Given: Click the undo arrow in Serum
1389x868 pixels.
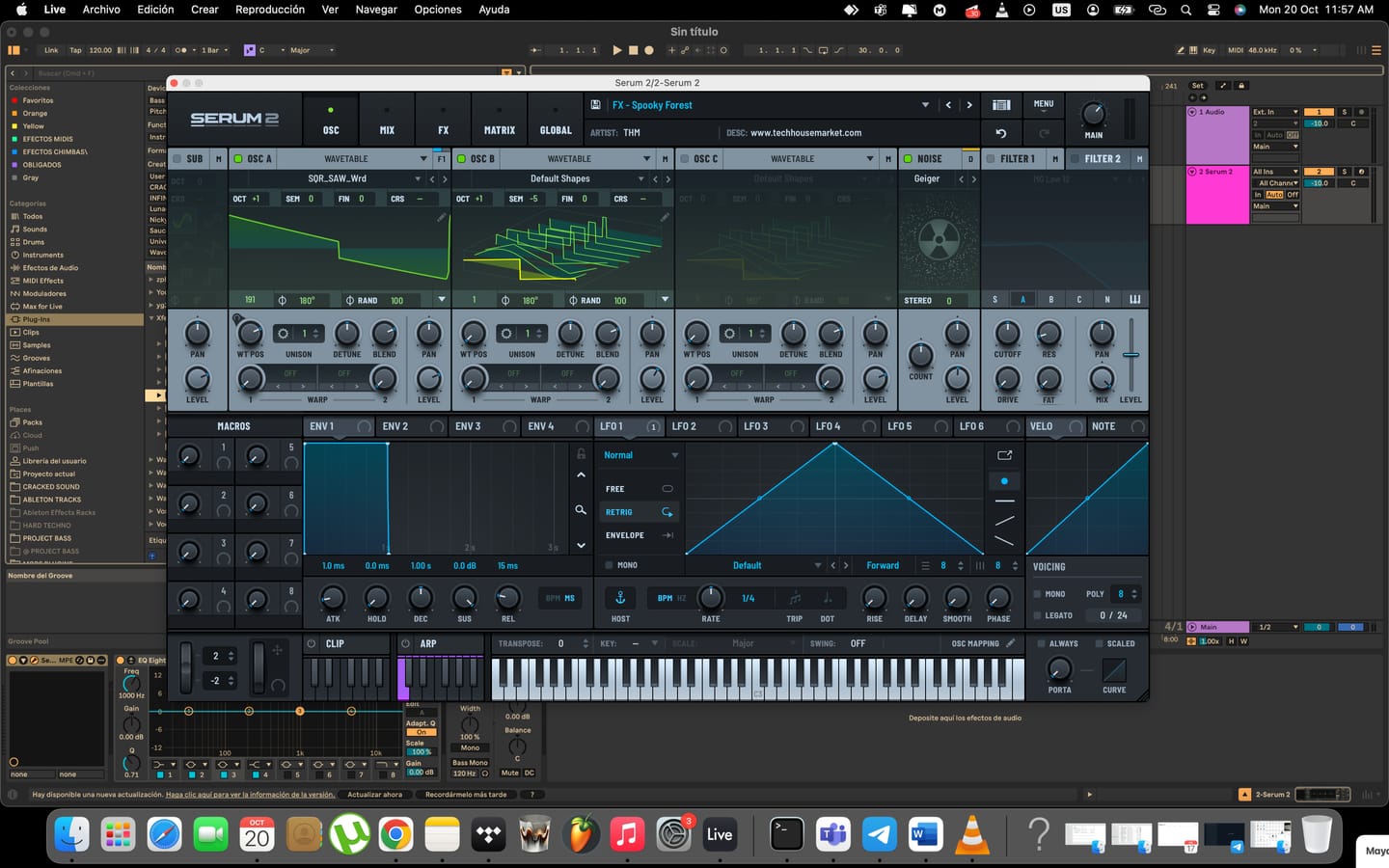Looking at the screenshot, I should 1001,133.
